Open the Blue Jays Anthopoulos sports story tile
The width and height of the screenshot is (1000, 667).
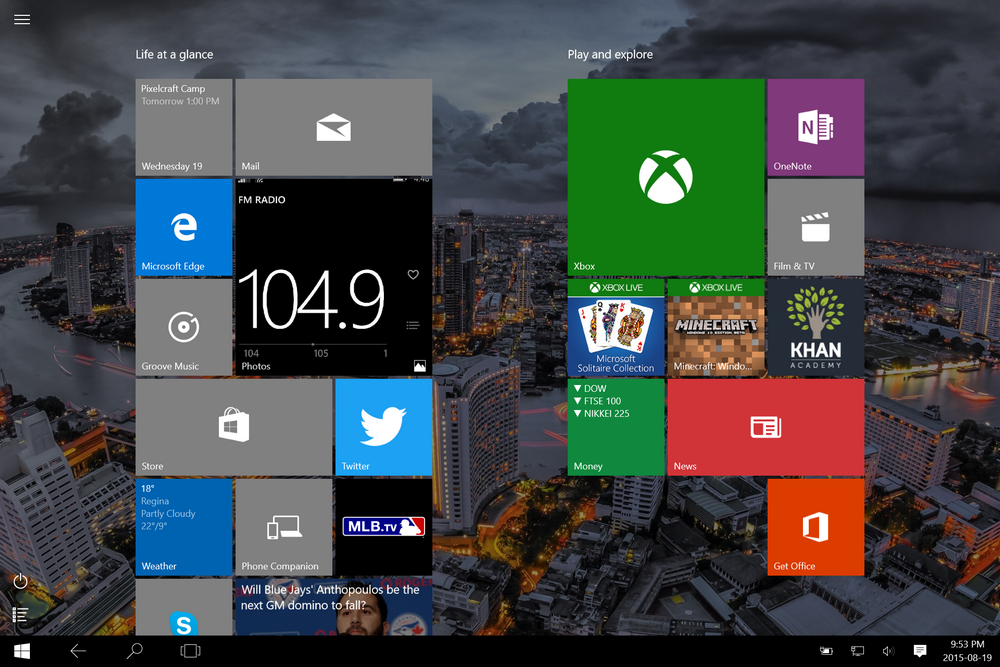(334, 607)
